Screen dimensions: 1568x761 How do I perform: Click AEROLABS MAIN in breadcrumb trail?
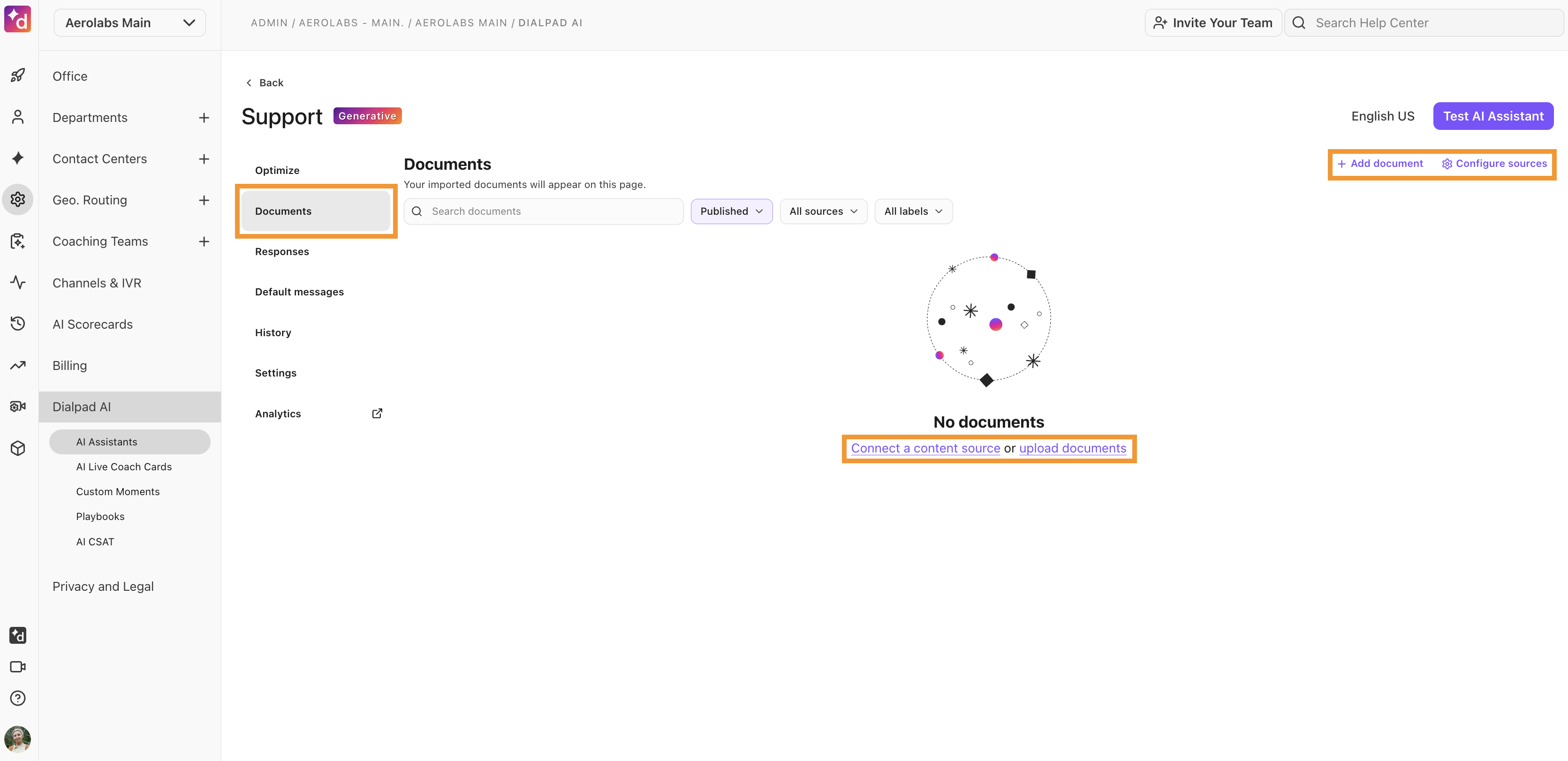point(461,23)
